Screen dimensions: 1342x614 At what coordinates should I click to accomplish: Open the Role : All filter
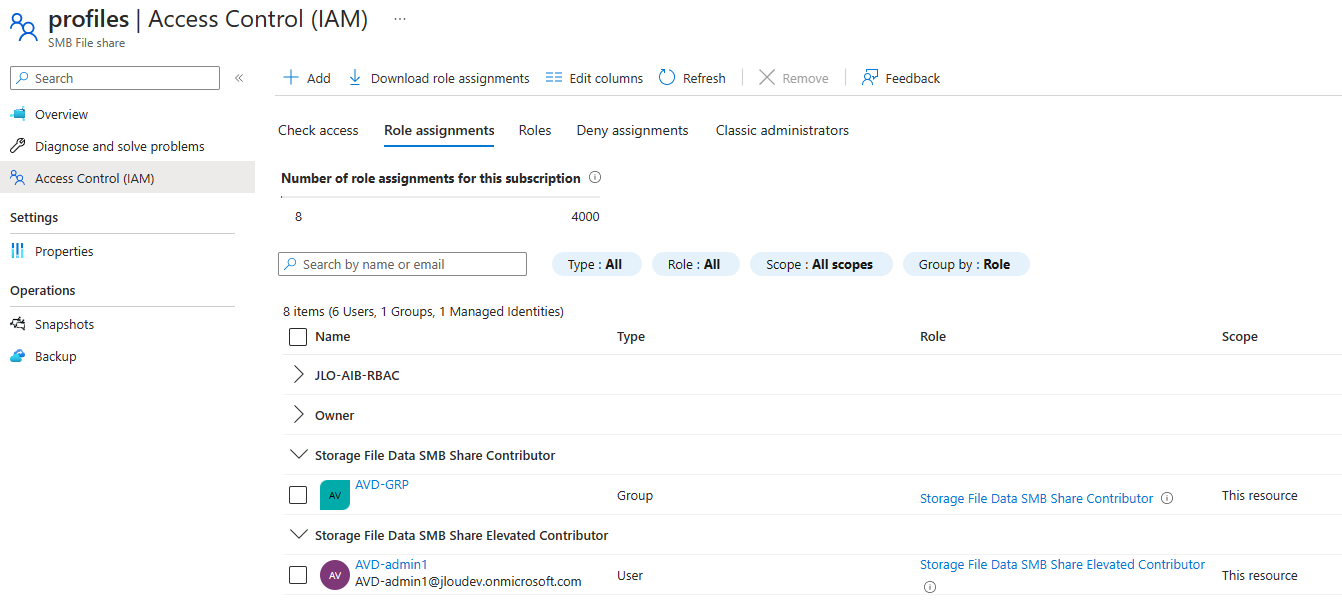695,264
